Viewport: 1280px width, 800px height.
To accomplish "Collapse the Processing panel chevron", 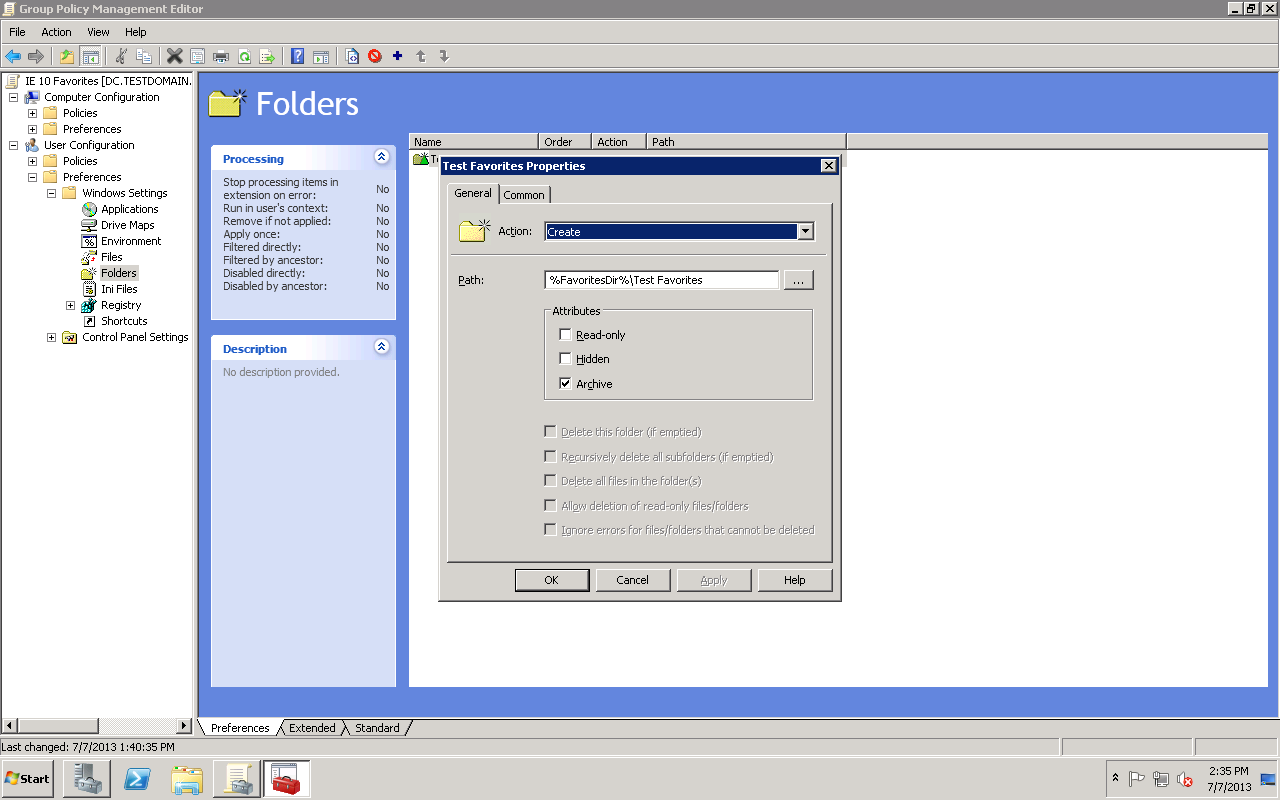I will coord(381,156).
